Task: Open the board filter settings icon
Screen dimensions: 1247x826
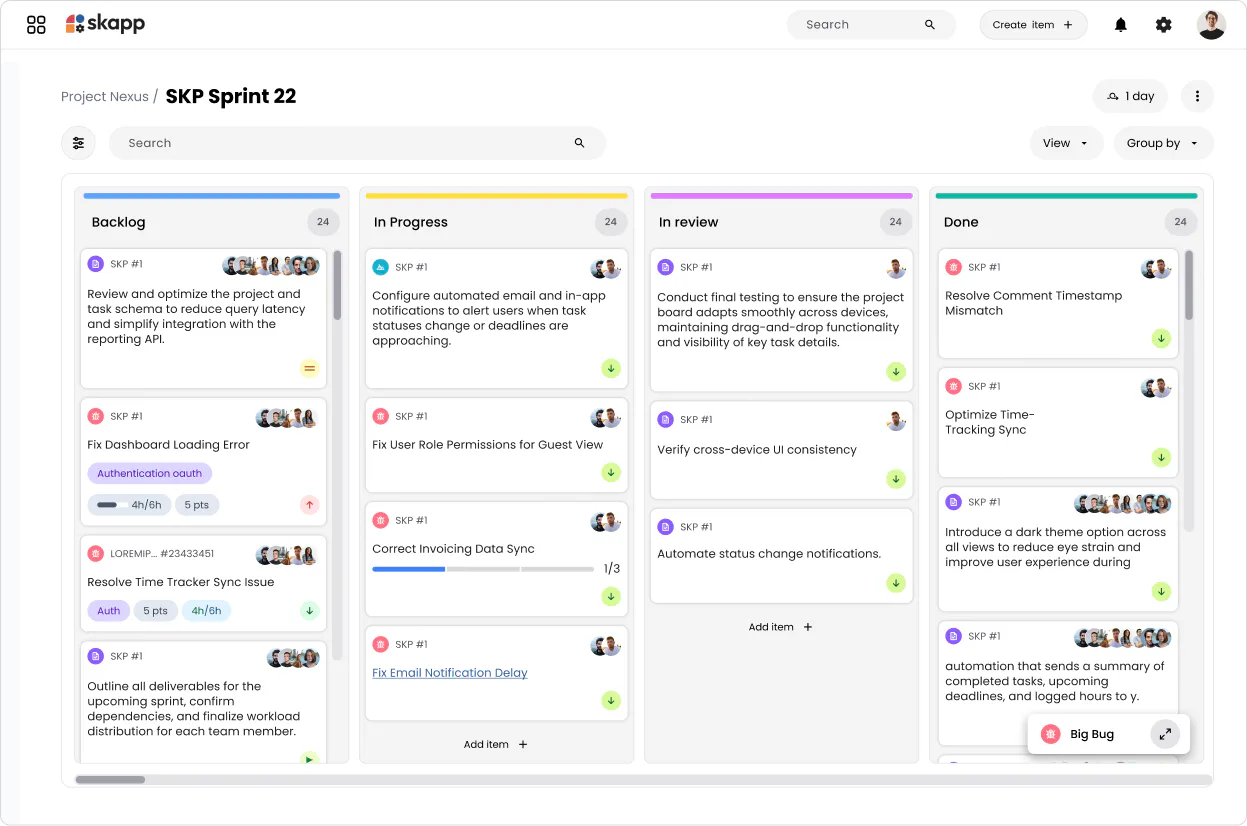Action: (78, 143)
